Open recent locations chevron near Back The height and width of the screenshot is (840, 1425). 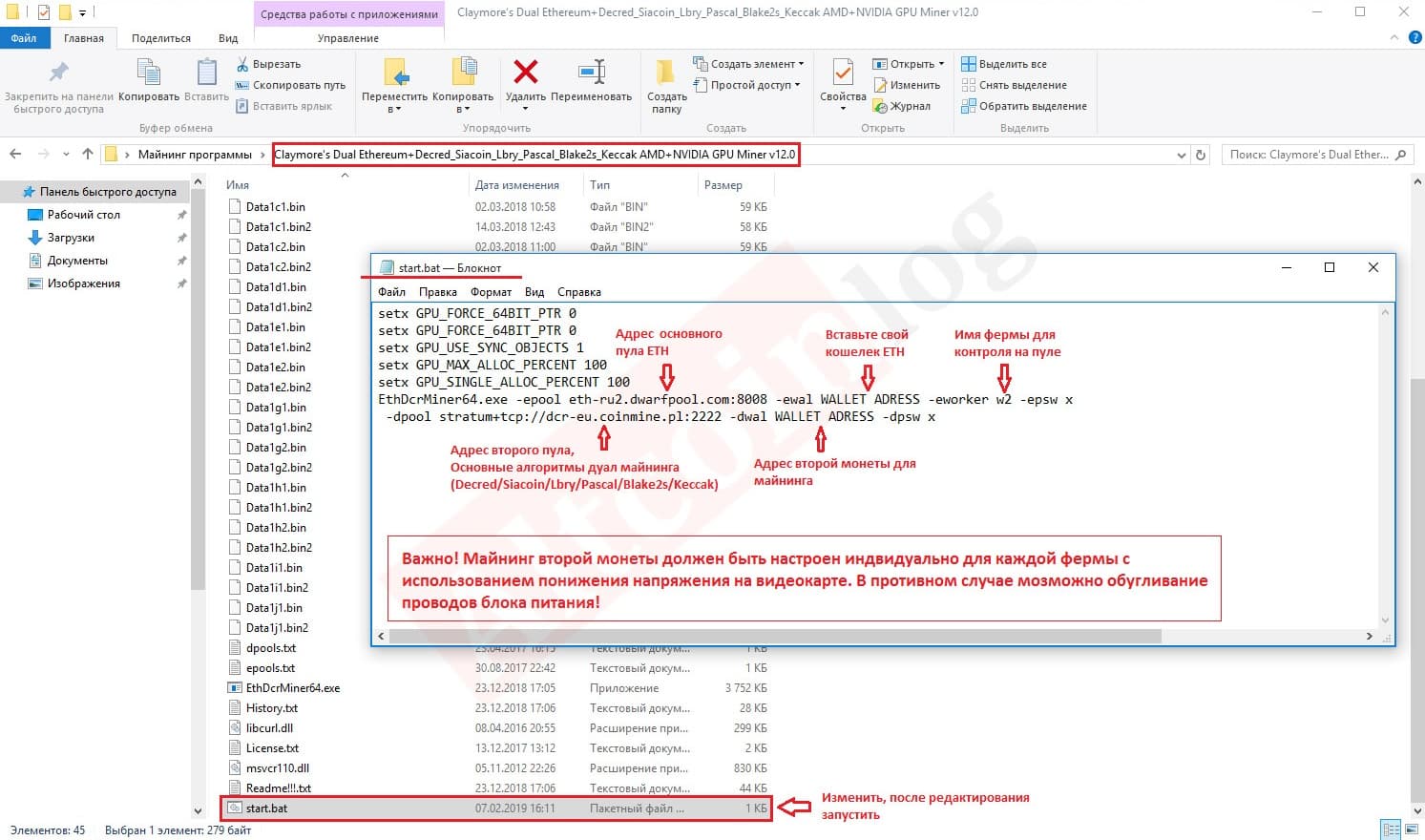tap(66, 154)
